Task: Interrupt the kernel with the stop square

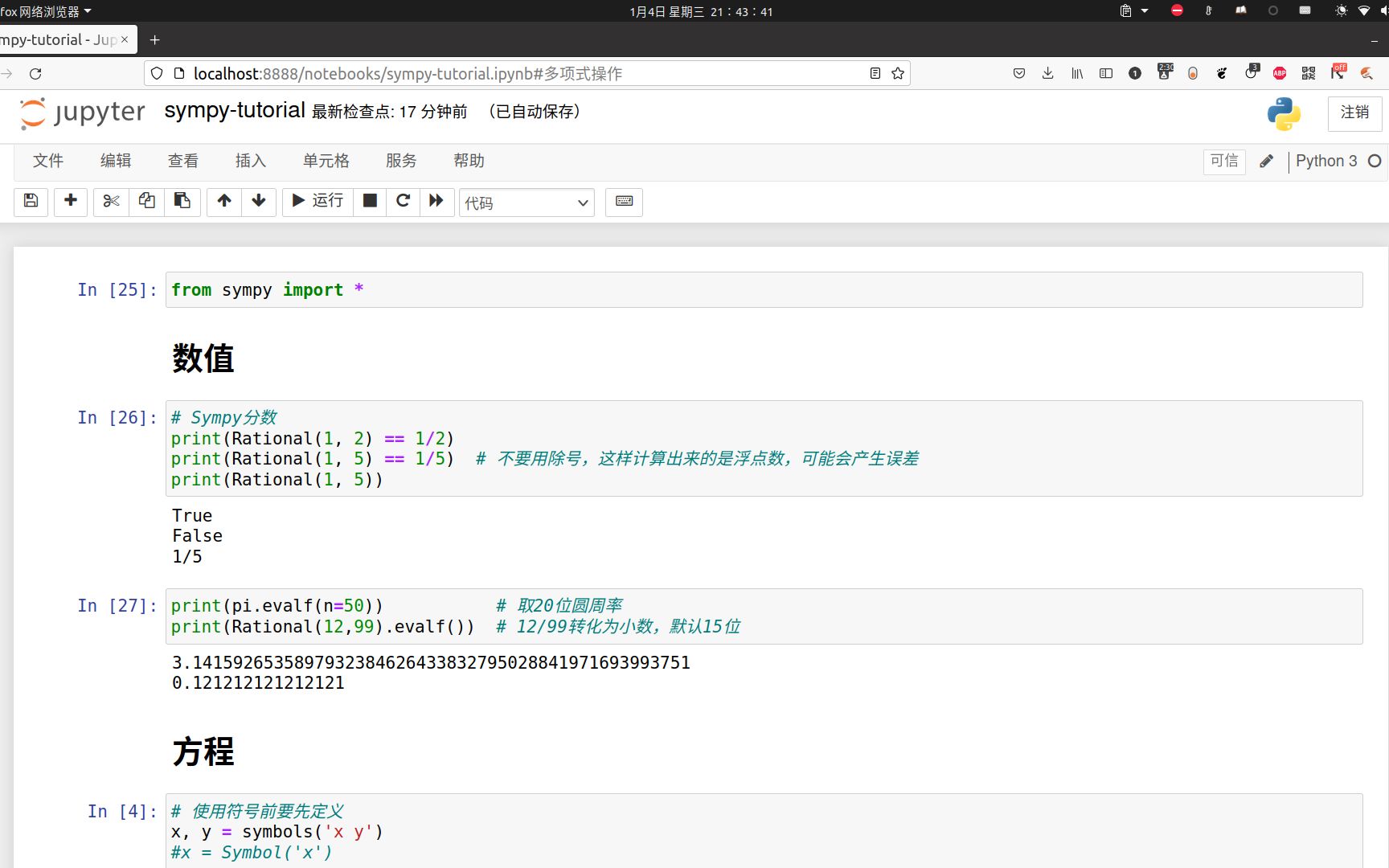Action: [370, 201]
